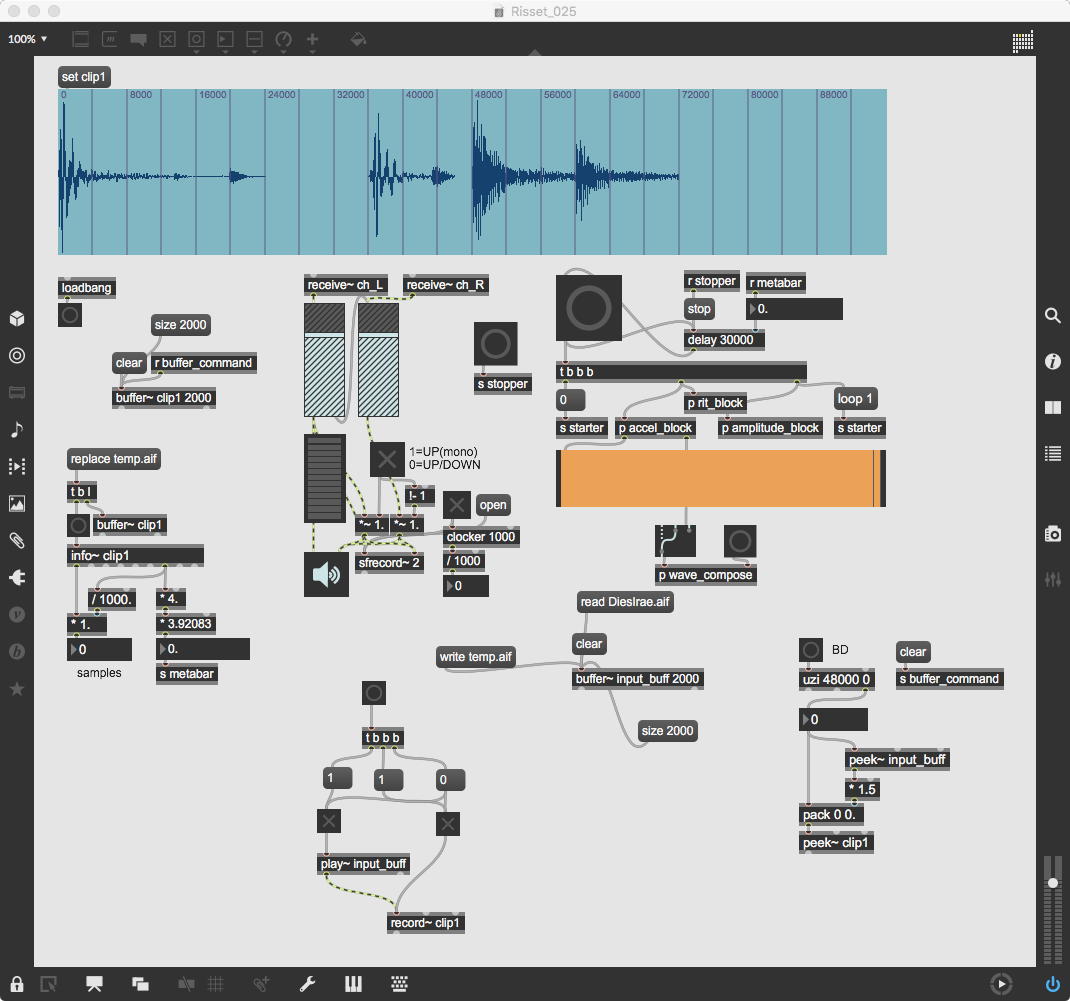Click the samples number box showing 0

pos(100,650)
